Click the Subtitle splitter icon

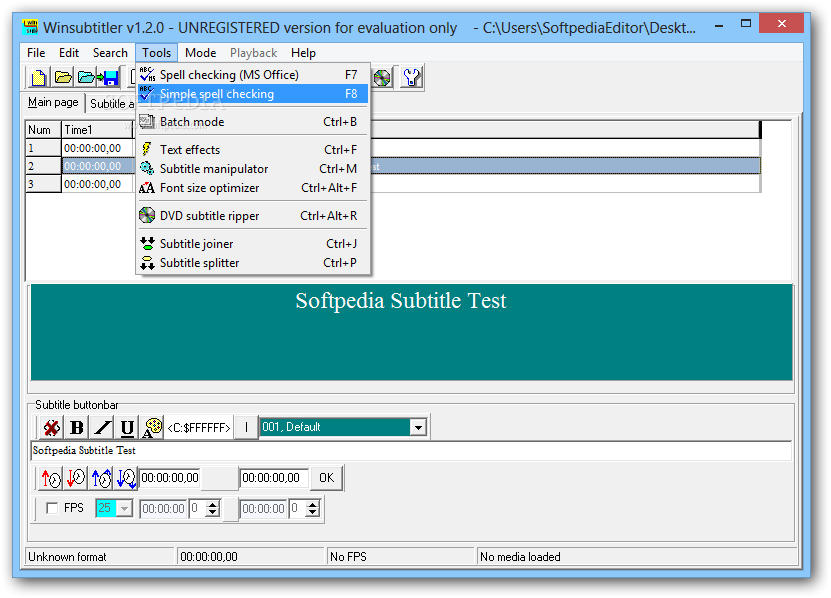pyautogui.click(x=147, y=263)
